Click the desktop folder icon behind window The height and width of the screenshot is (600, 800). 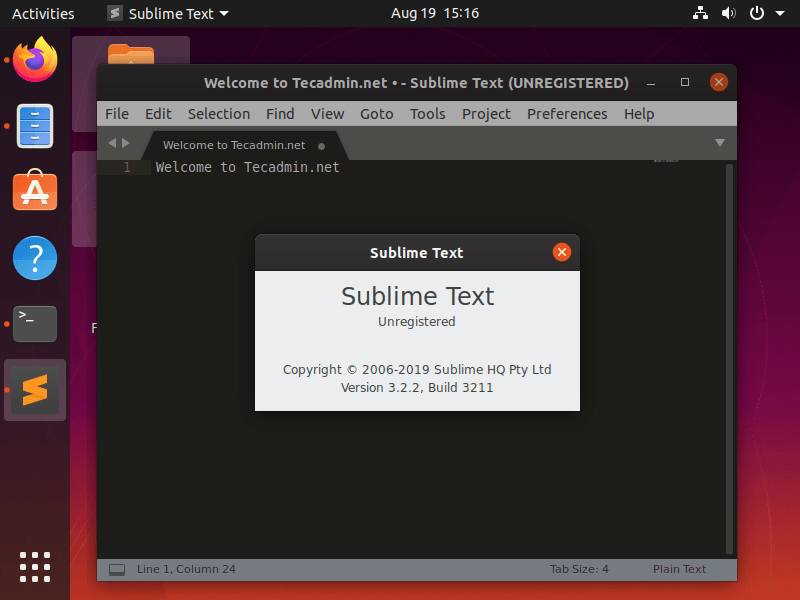tap(131, 54)
